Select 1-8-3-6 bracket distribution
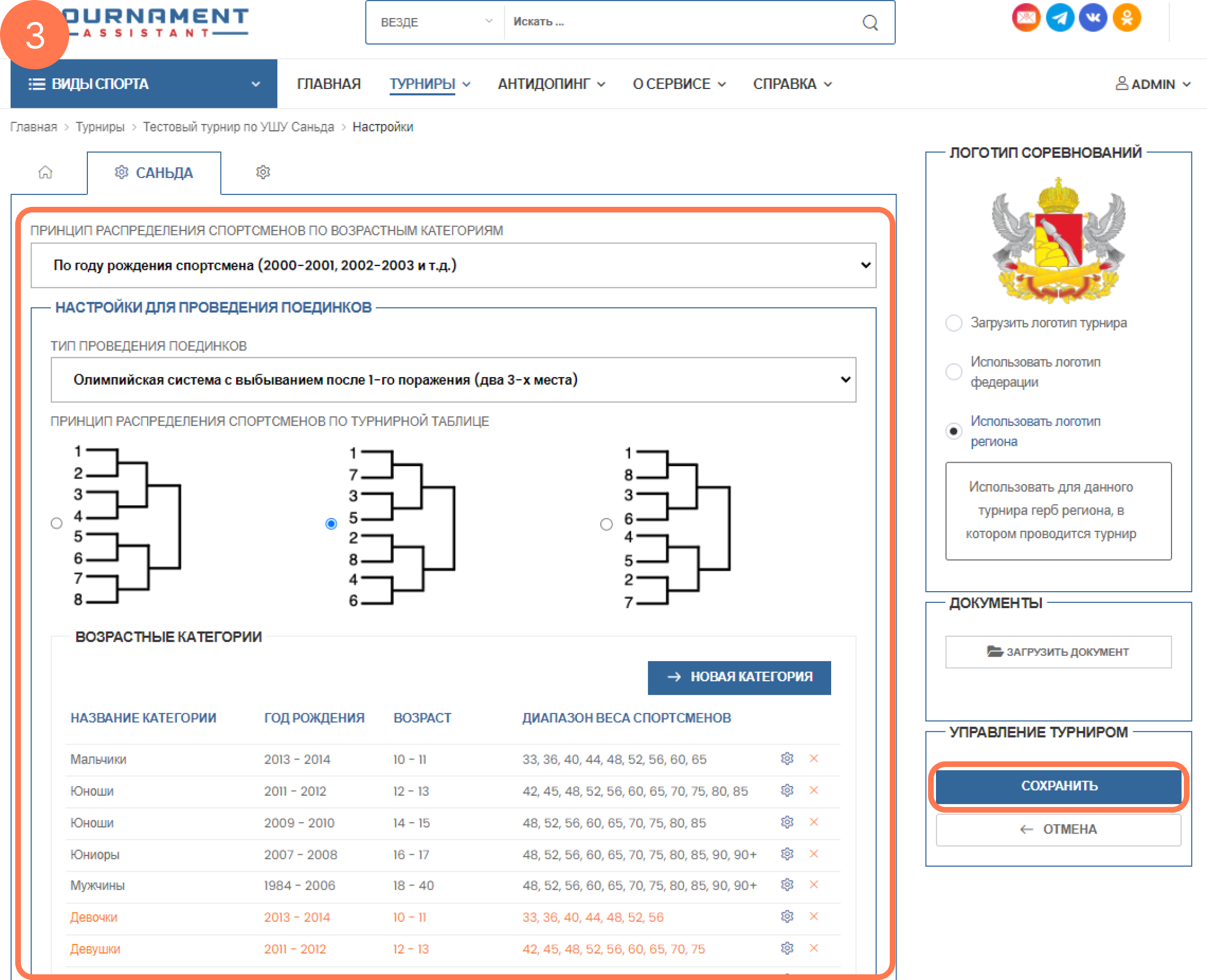The image size is (1207, 980). 606,525
